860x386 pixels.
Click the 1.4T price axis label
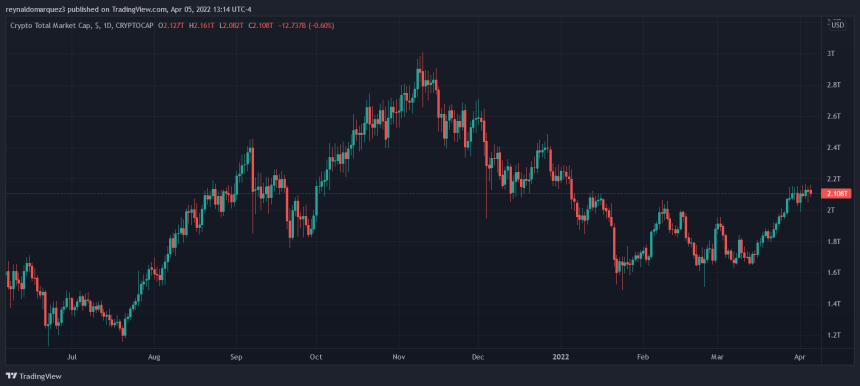coord(833,304)
